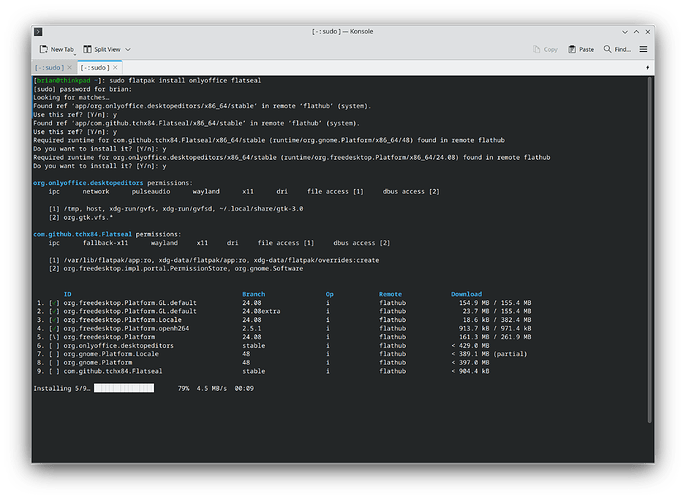Minimize the Konsole window
The image size is (685, 500).
pos(625,32)
